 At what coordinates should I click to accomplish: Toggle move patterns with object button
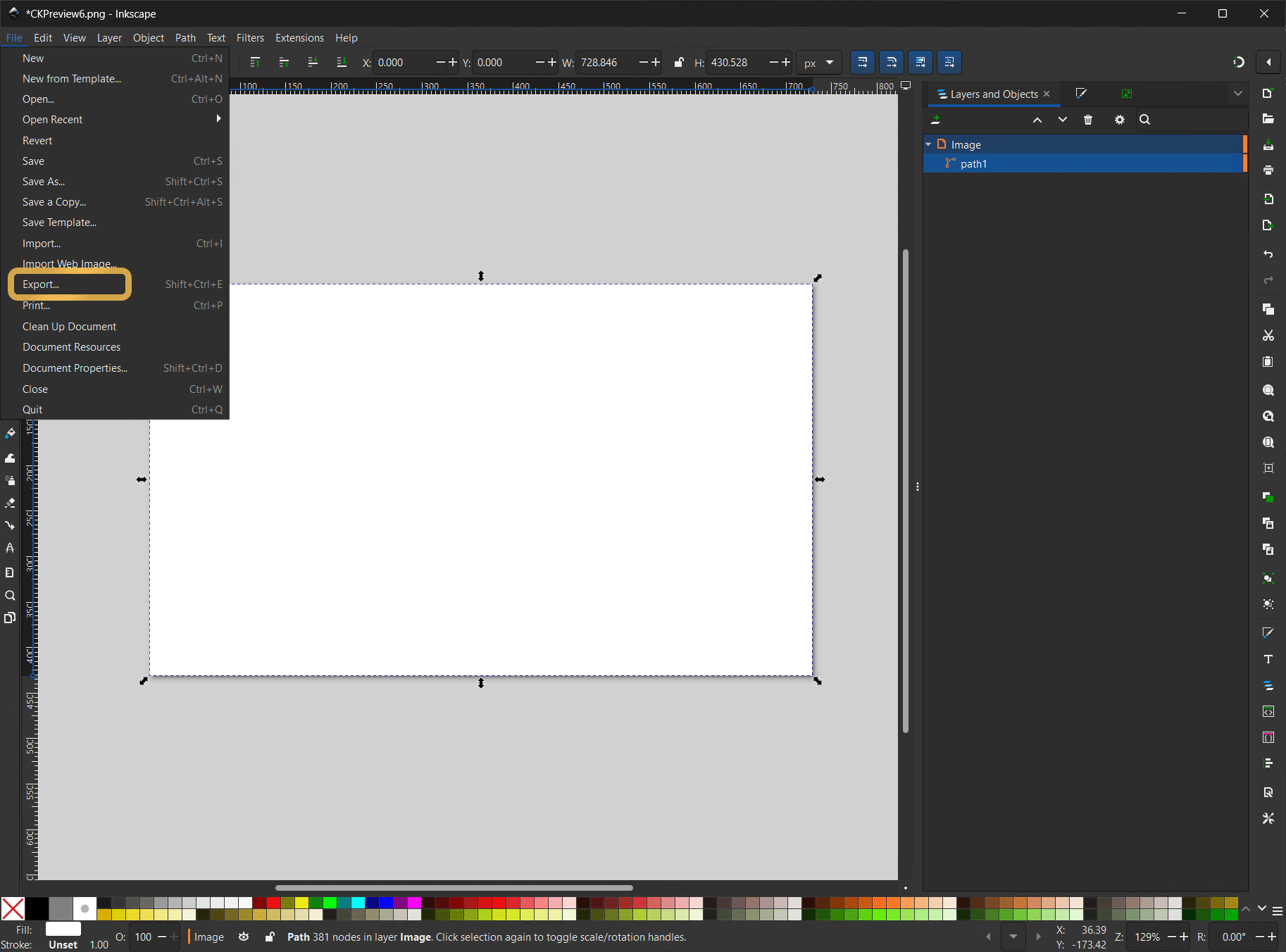(949, 63)
